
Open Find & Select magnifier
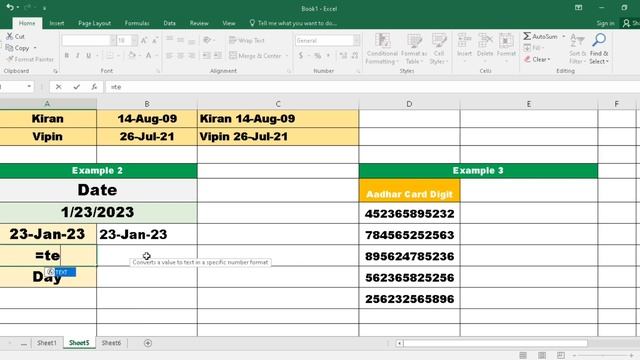[x=599, y=49]
